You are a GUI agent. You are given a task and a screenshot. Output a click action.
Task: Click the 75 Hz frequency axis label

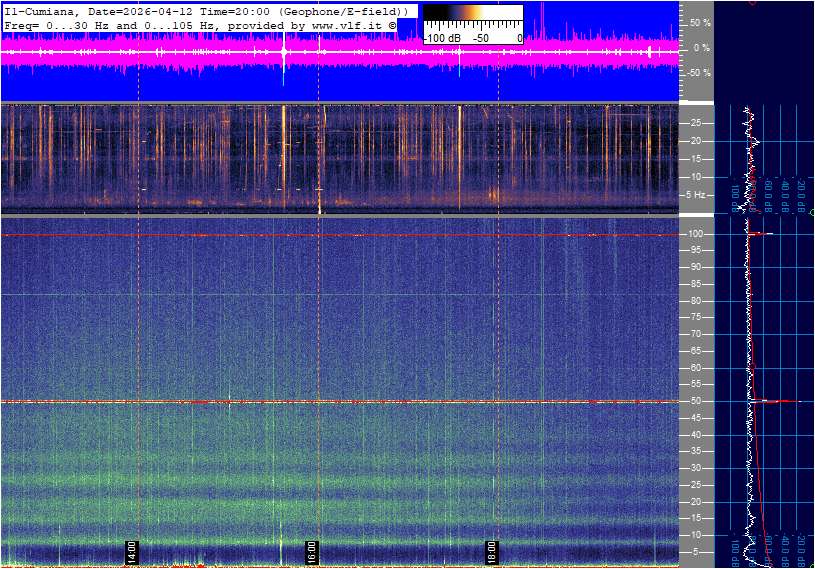point(695,318)
